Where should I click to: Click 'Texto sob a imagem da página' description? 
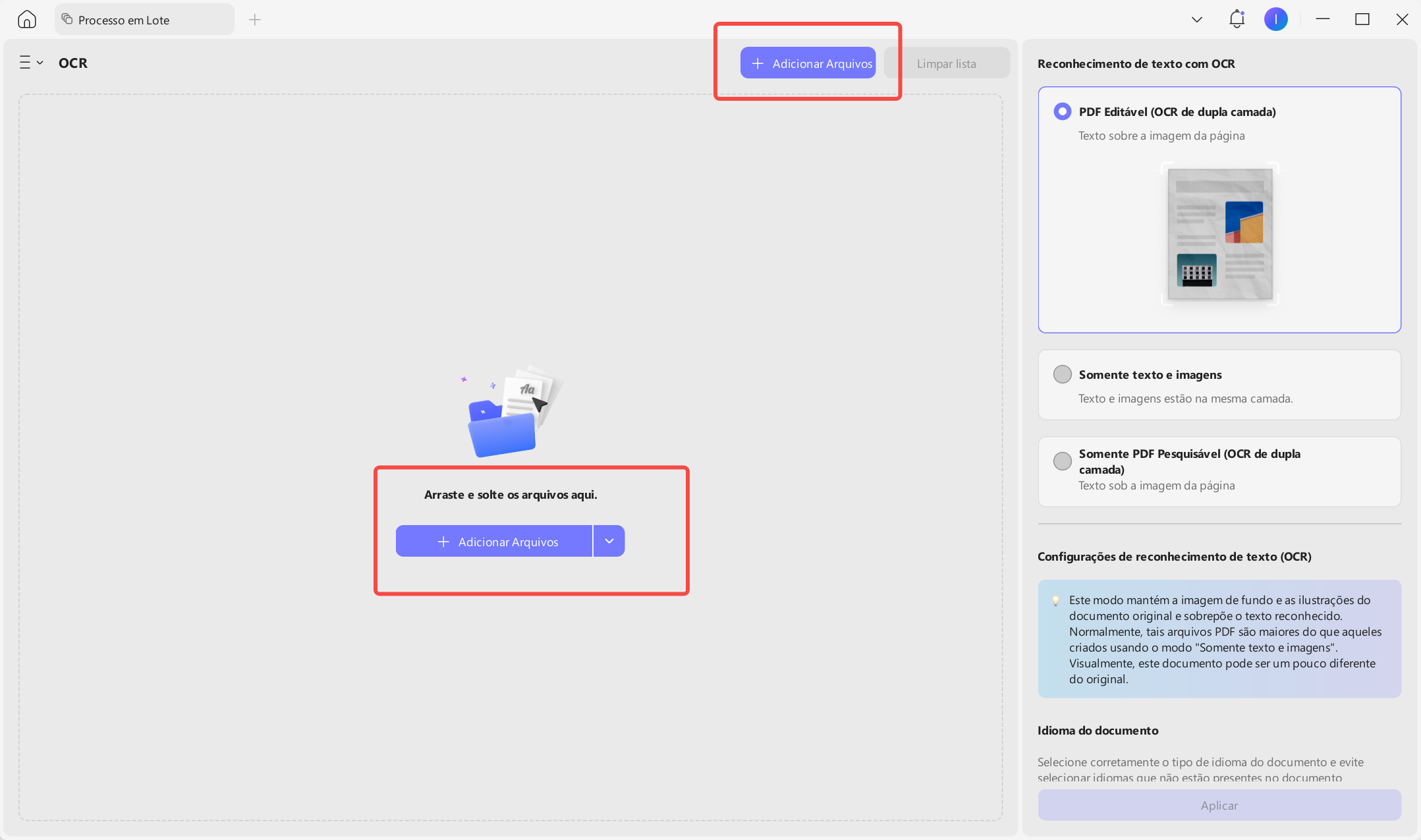click(1156, 486)
